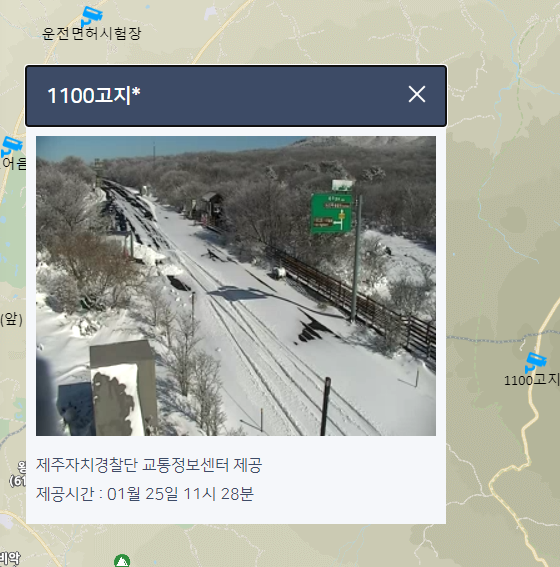This screenshot has height=567, width=560.
Task: Click the dark navy popup header bar
Action: (236, 96)
